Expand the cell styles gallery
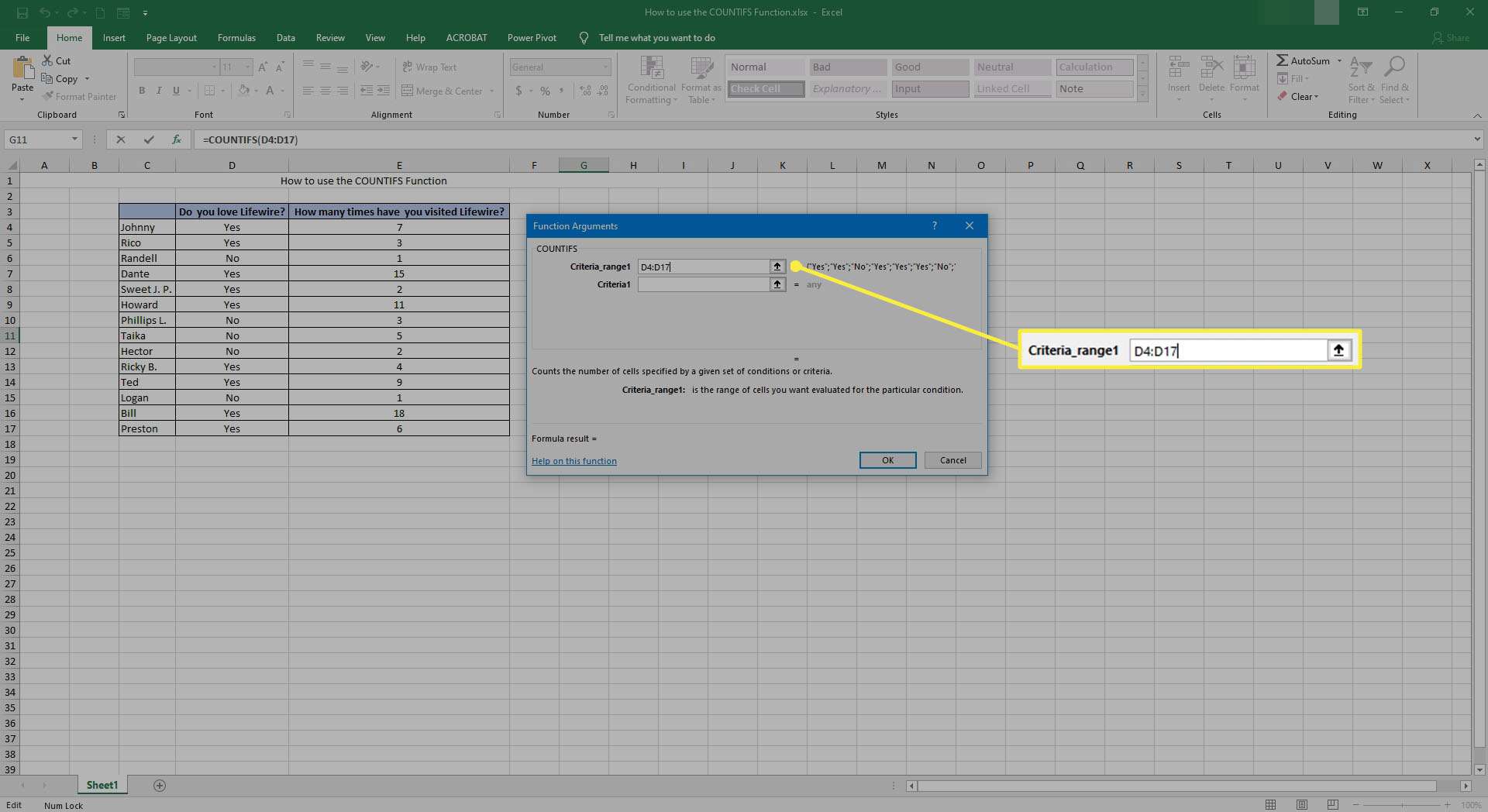The image size is (1488, 812). pyautogui.click(x=1142, y=94)
